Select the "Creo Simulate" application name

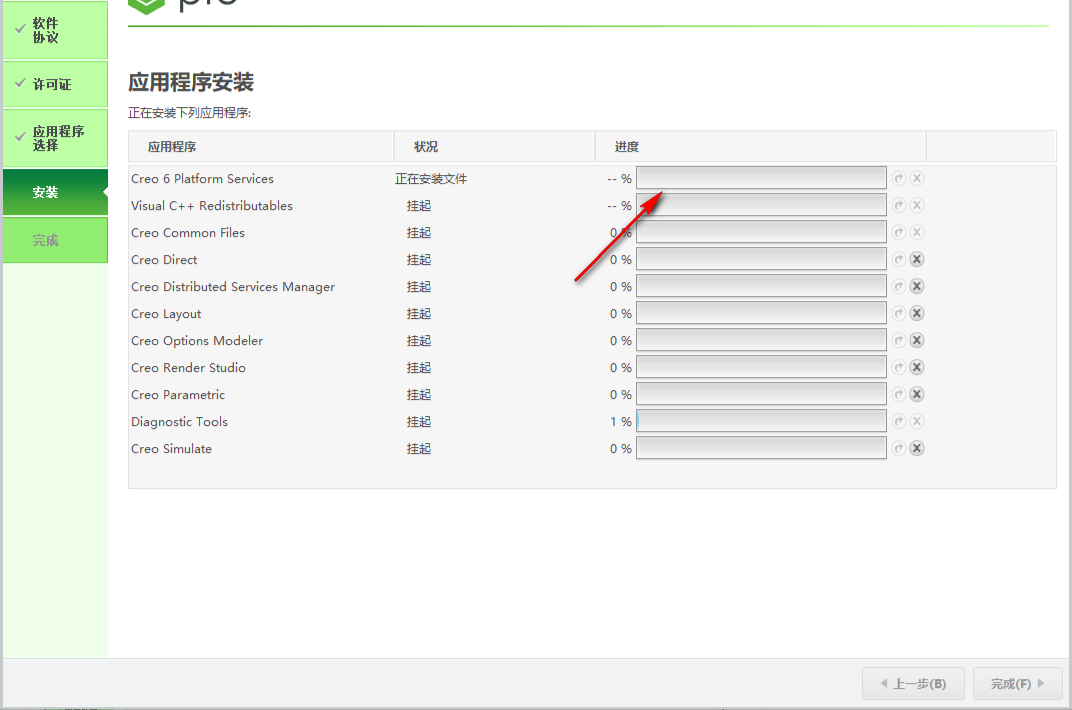pyautogui.click(x=172, y=448)
